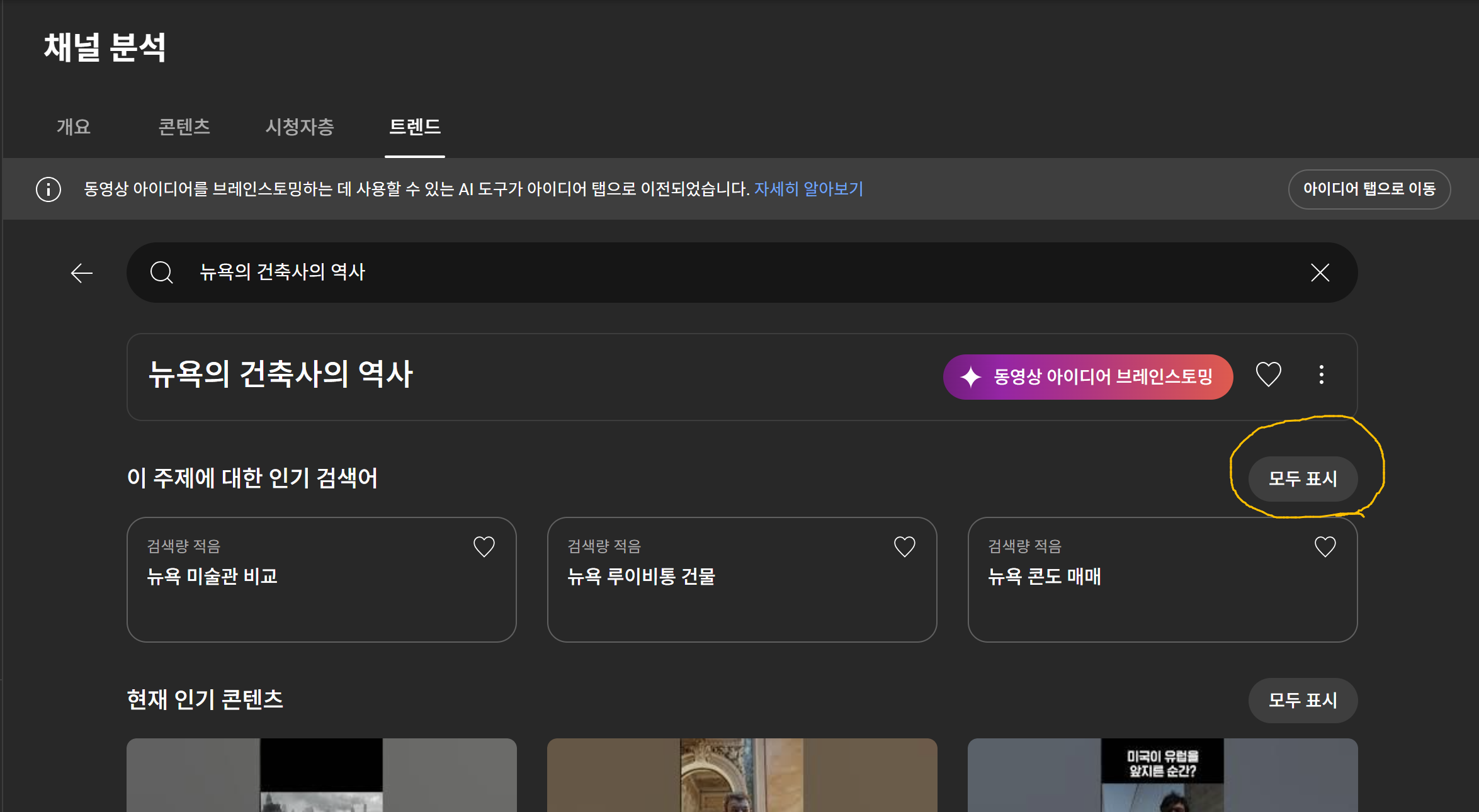Image resolution: width=1479 pixels, height=812 pixels.
Task: Open the '시청자층' tab
Action: tap(300, 127)
